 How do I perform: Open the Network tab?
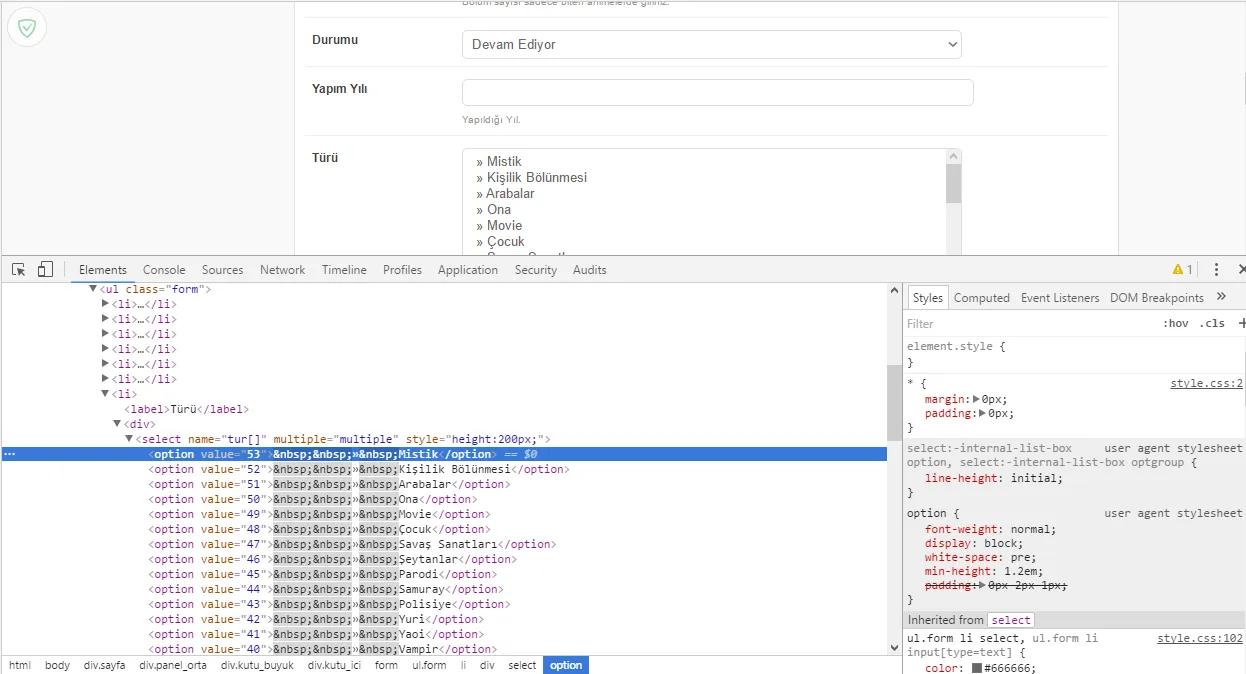[x=283, y=270]
